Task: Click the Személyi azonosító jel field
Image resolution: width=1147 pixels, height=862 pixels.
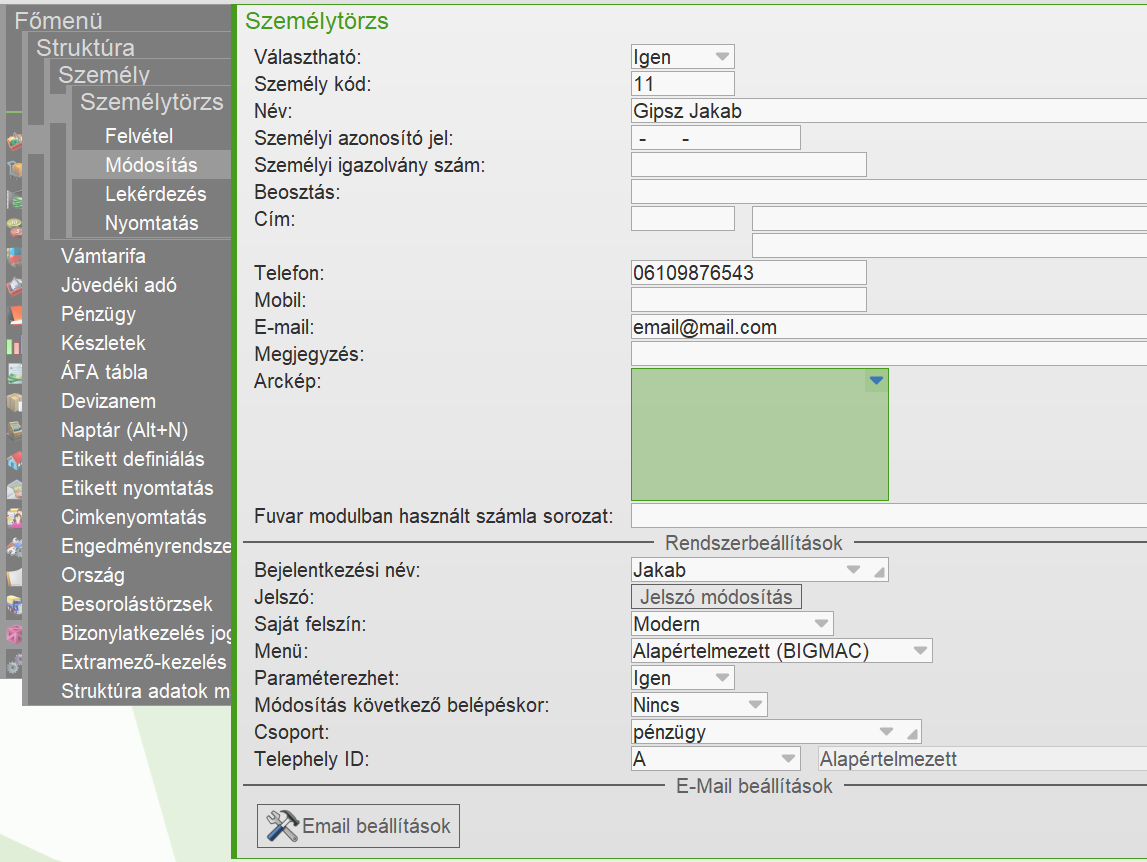Action: (x=715, y=138)
